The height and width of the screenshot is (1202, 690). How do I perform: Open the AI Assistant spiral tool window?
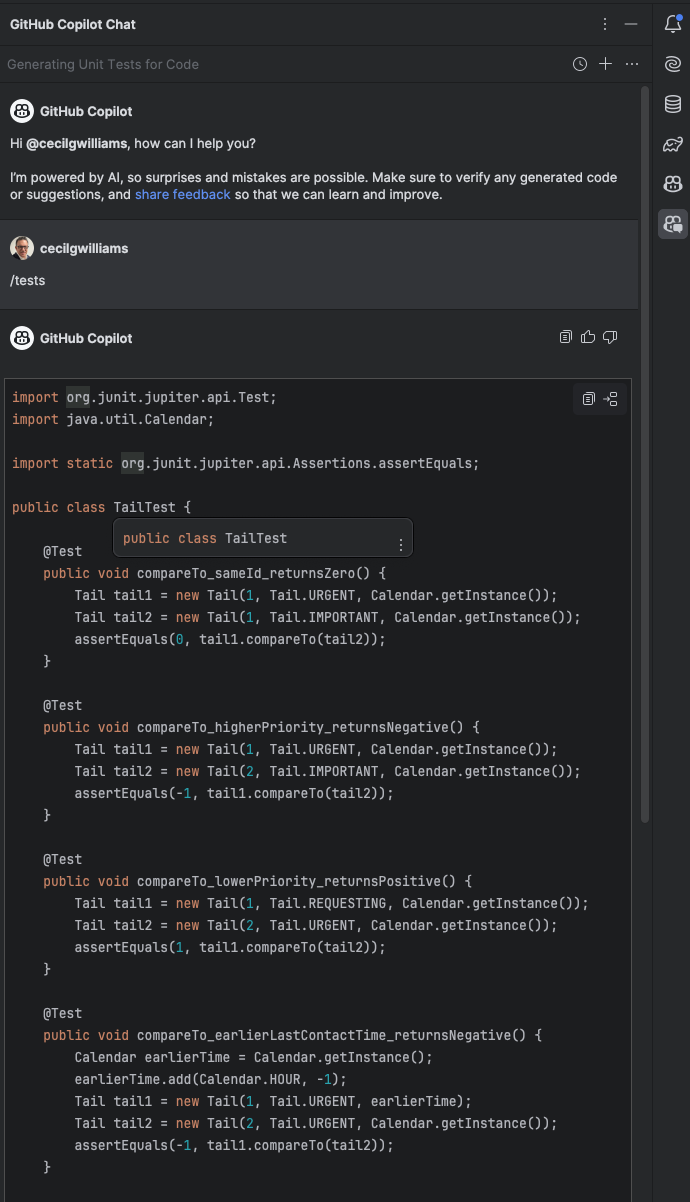[673, 64]
